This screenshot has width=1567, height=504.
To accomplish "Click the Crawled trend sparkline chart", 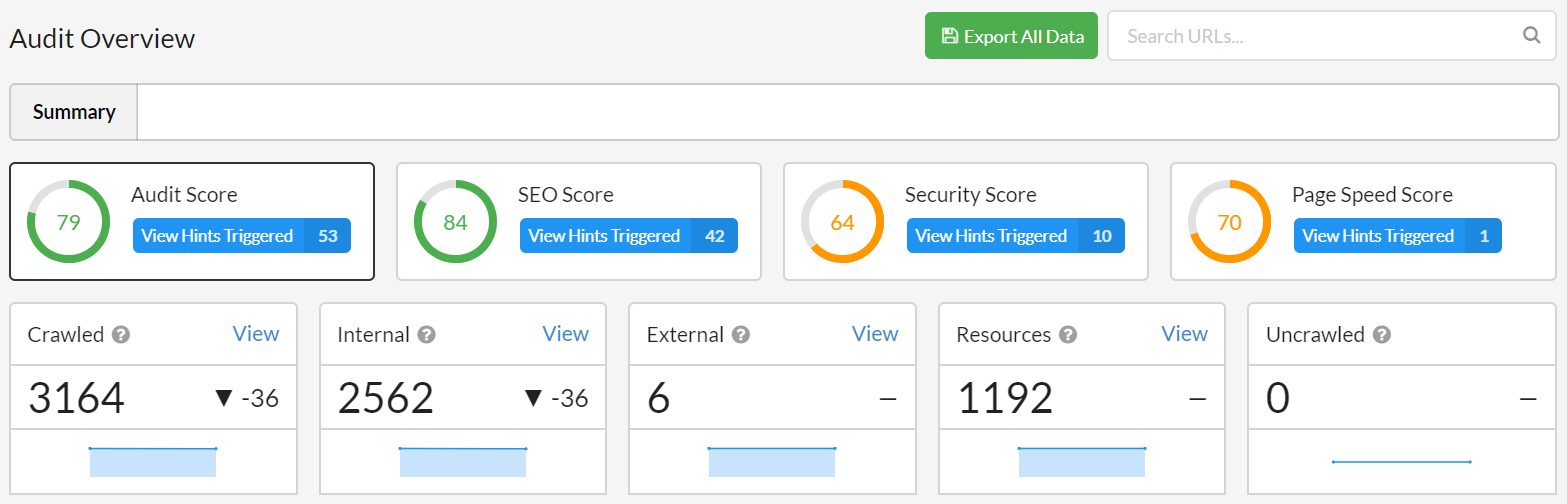I will coord(153,461).
